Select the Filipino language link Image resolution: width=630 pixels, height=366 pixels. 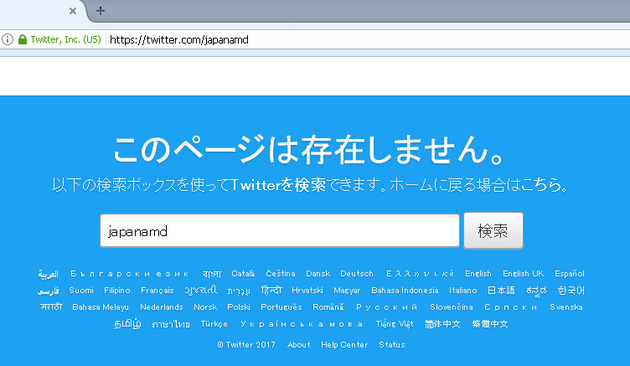click(x=117, y=290)
